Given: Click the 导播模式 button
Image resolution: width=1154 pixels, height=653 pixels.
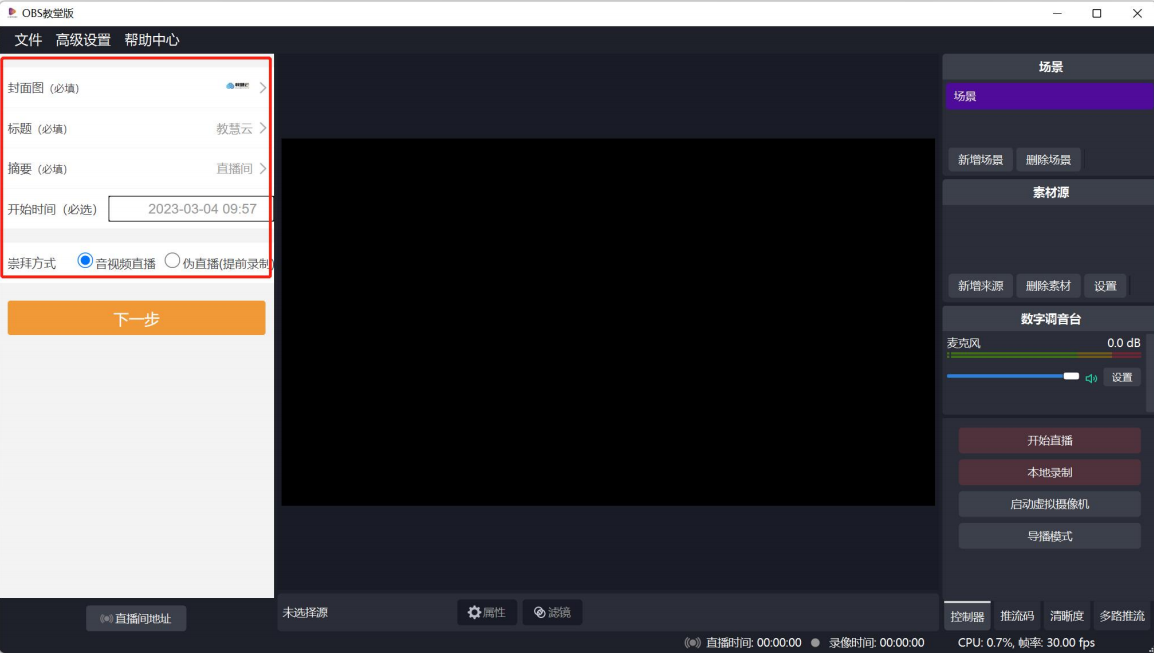Looking at the screenshot, I should pyautogui.click(x=1049, y=535).
